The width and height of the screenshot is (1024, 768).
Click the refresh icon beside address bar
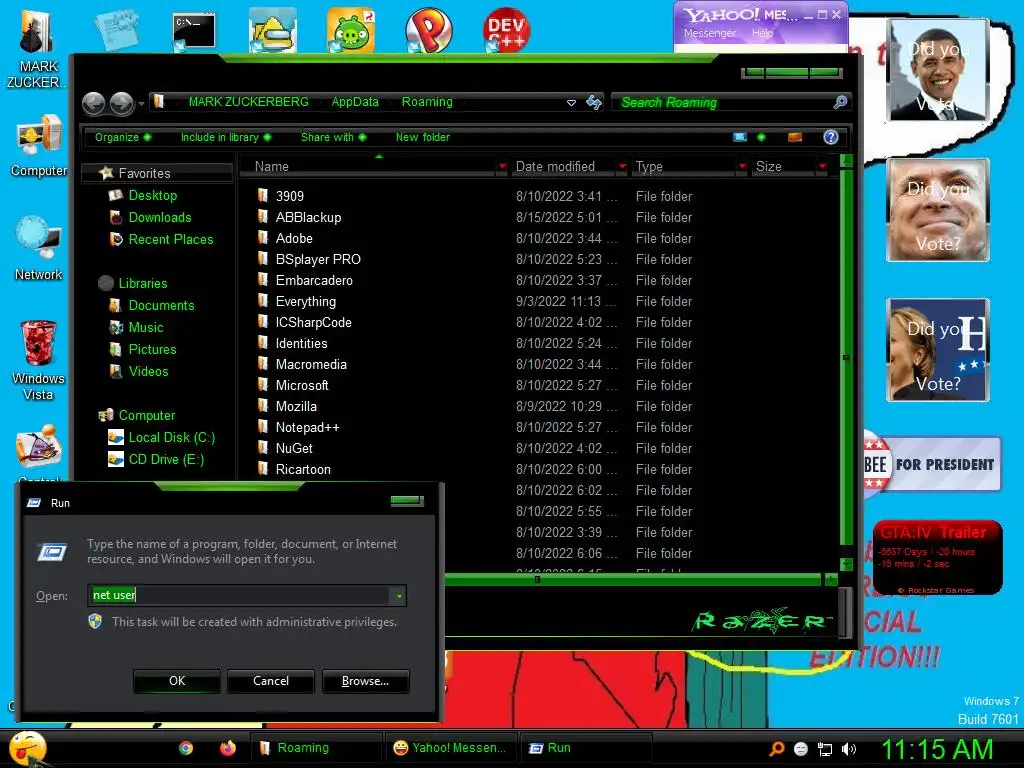tap(594, 102)
